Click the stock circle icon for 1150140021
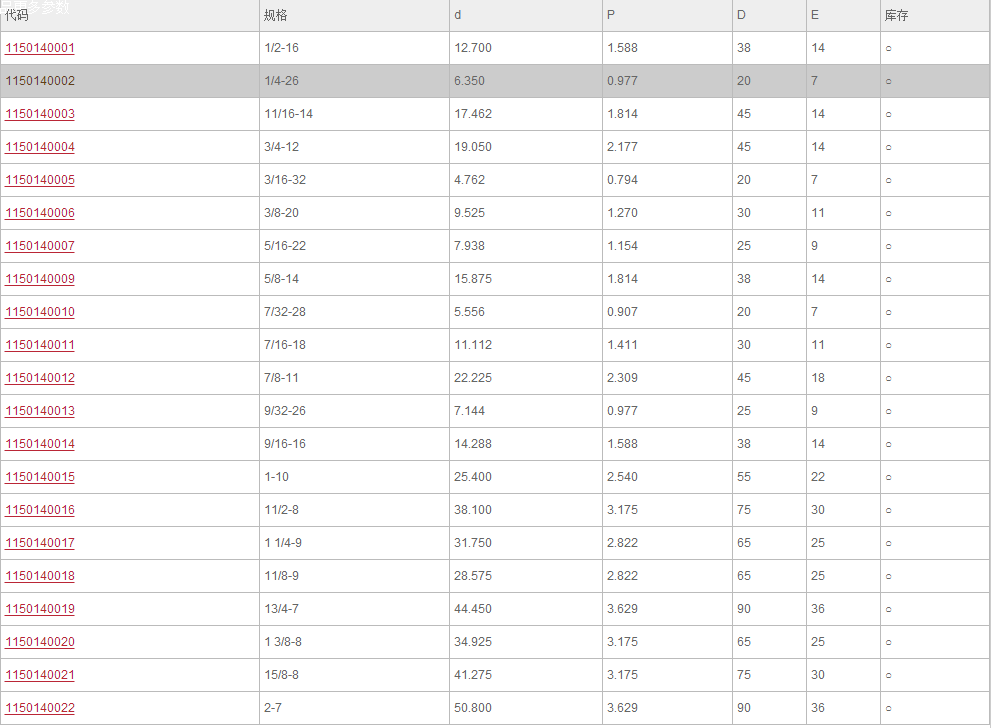The width and height of the screenshot is (991, 728). [x=889, y=676]
